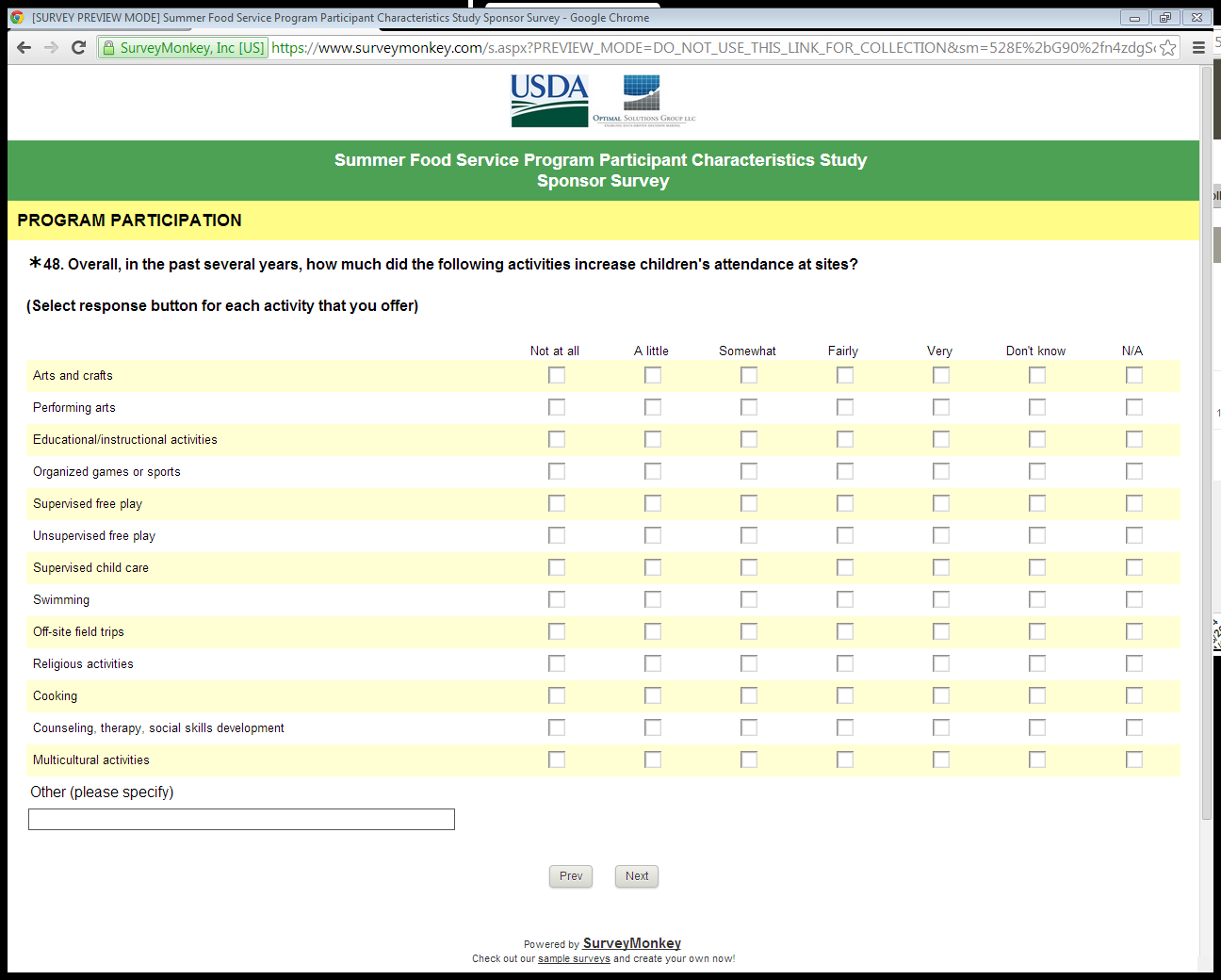Click the green SSL padlock icon
Image resolution: width=1221 pixels, height=980 pixels.
(x=108, y=48)
